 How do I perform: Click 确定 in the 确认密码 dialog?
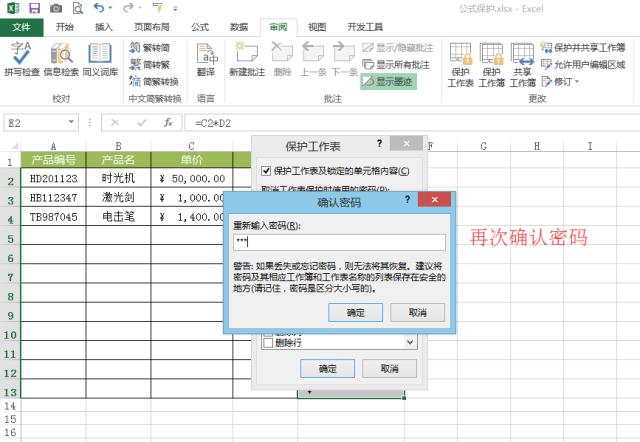pyautogui.click(x=356, y=313)
